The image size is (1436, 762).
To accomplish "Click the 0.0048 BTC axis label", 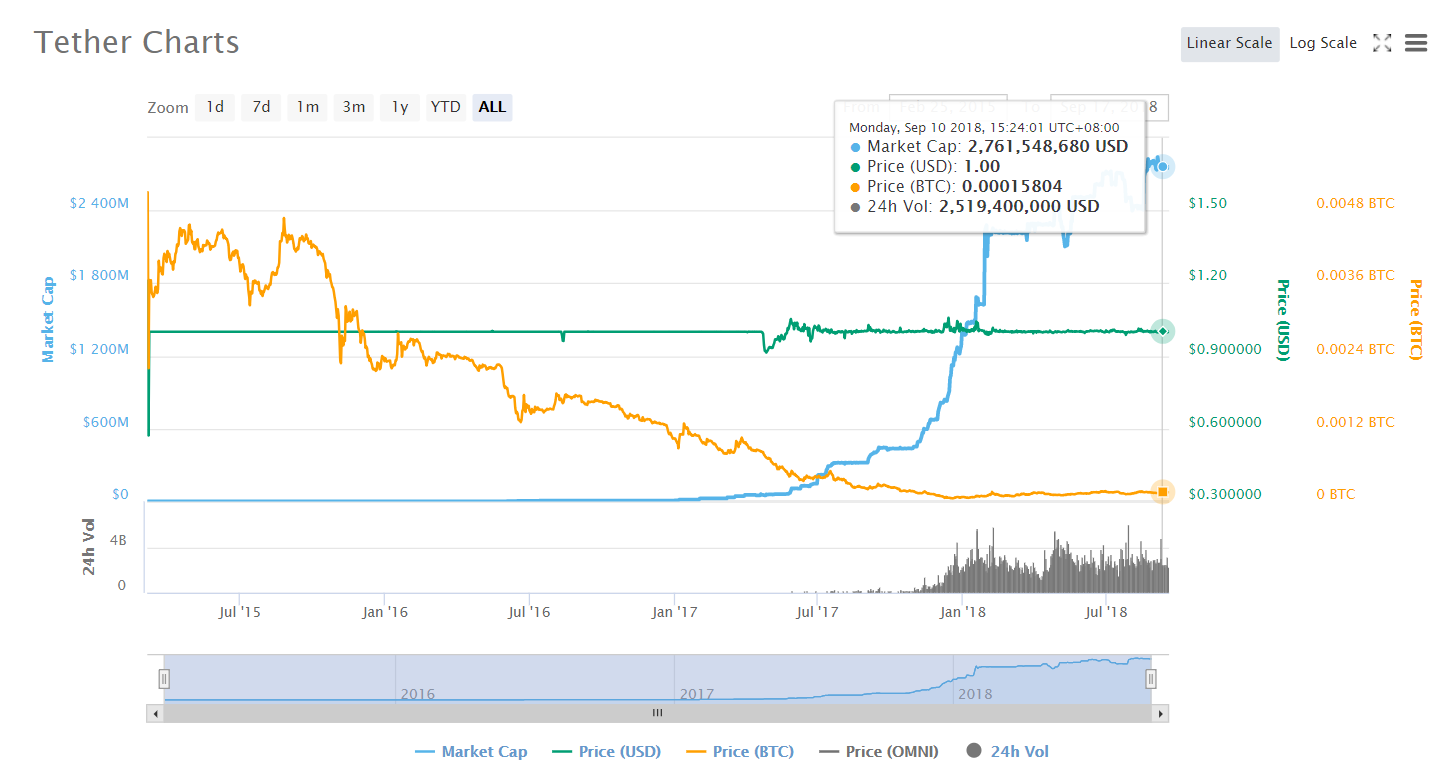I will click(1355, 203).
